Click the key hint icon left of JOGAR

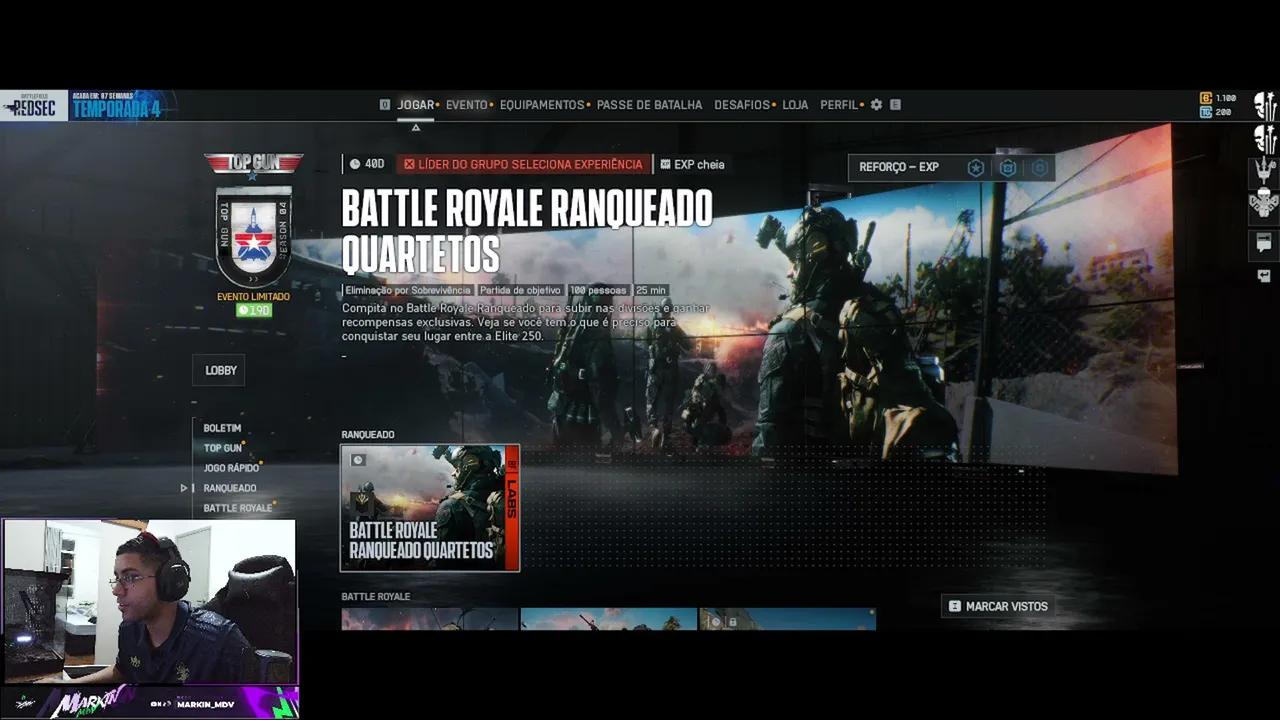coord(385,105)
